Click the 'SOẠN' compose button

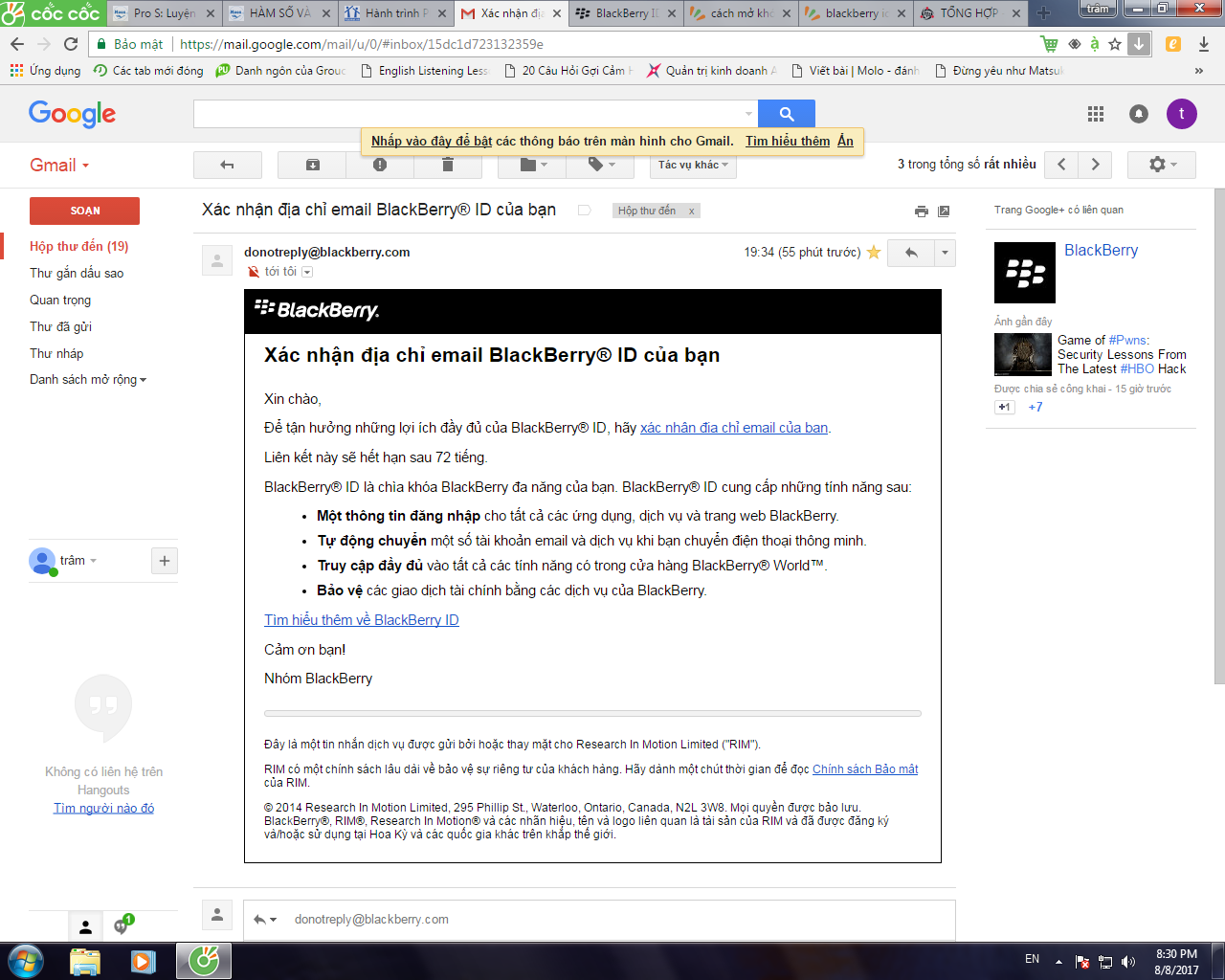[x=84, y=211]
